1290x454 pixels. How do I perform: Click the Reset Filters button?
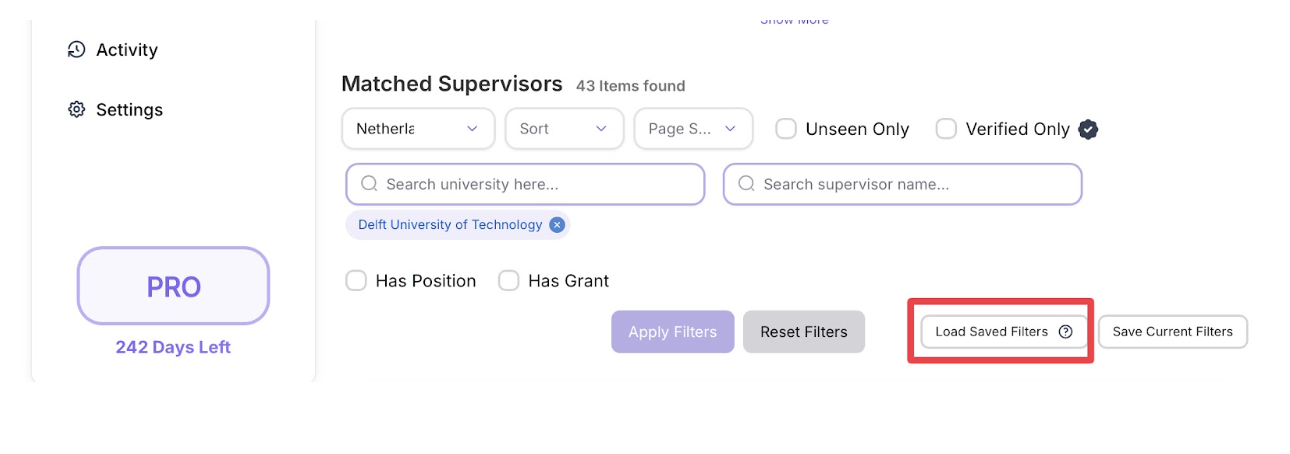[x=803, y=332]
